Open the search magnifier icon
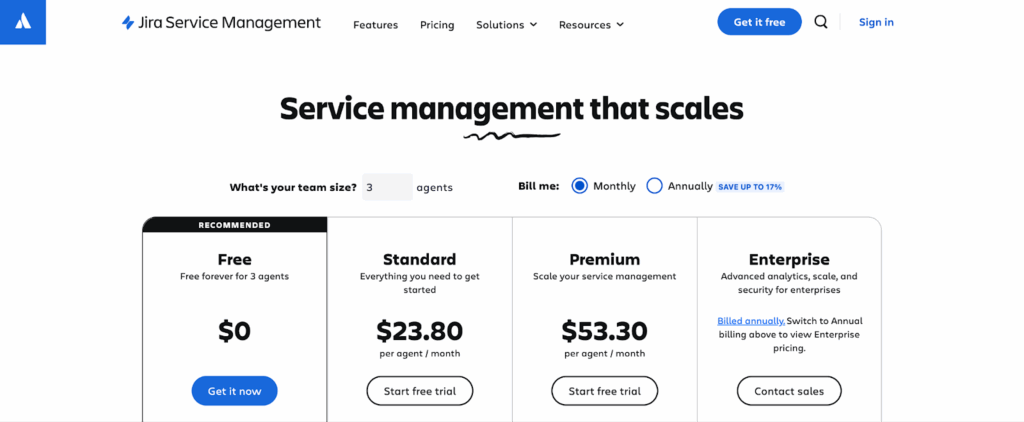Screen dimensions: 1024x422 click(x=821, y=22)
